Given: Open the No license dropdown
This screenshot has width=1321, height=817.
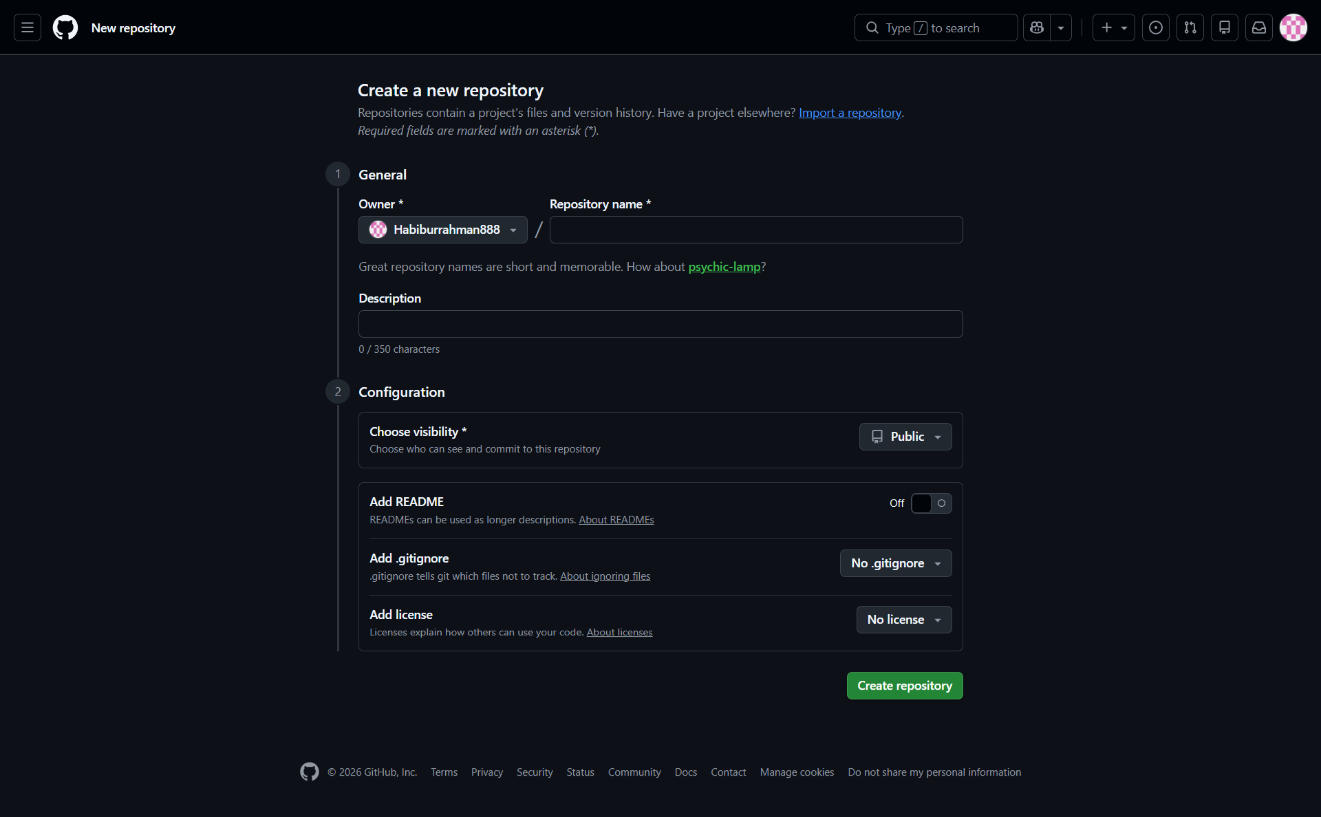Looking at the screenshot, I should 903,620.
